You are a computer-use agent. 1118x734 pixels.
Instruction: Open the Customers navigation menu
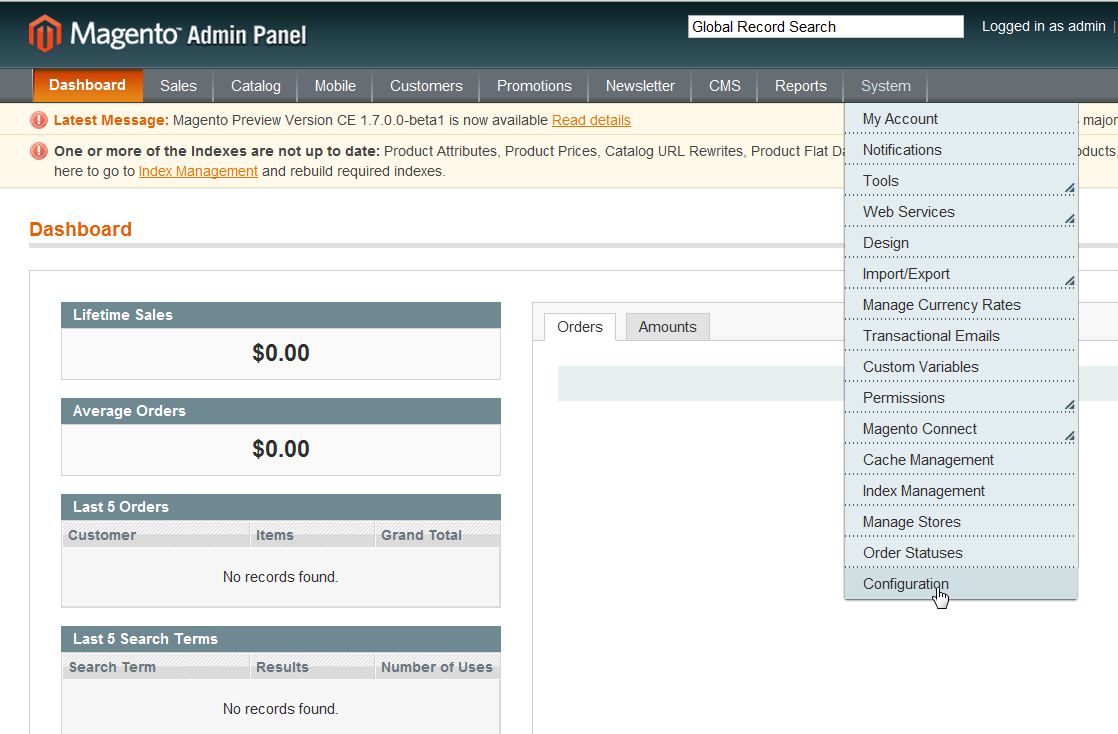click(x=426, y=86)
